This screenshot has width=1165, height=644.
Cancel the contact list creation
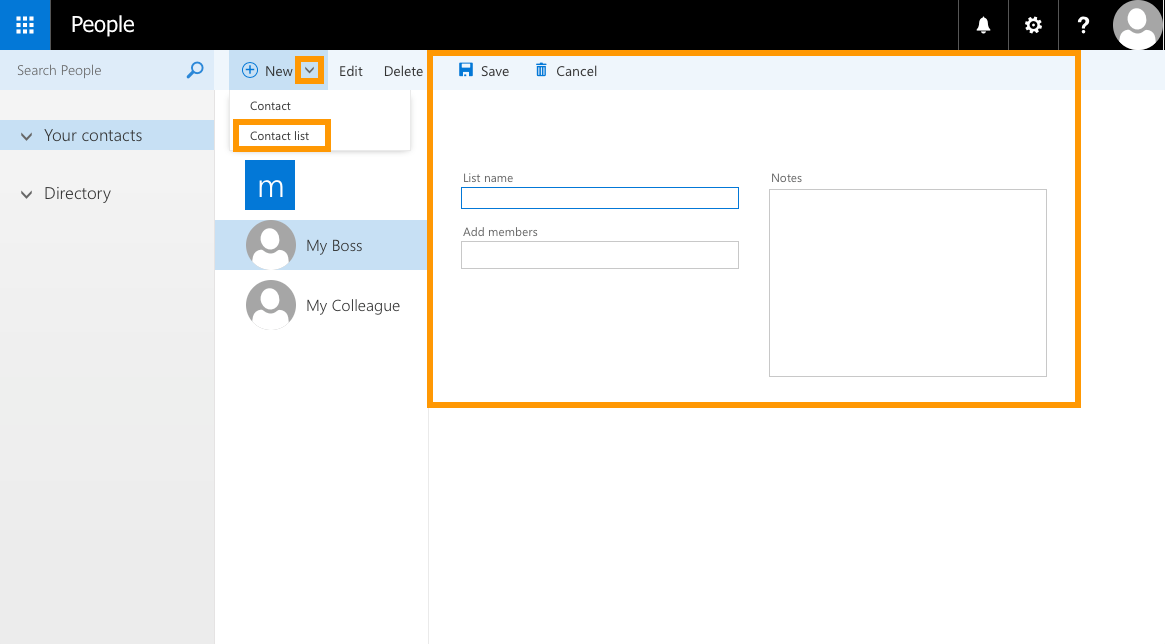tap(566, 71)
